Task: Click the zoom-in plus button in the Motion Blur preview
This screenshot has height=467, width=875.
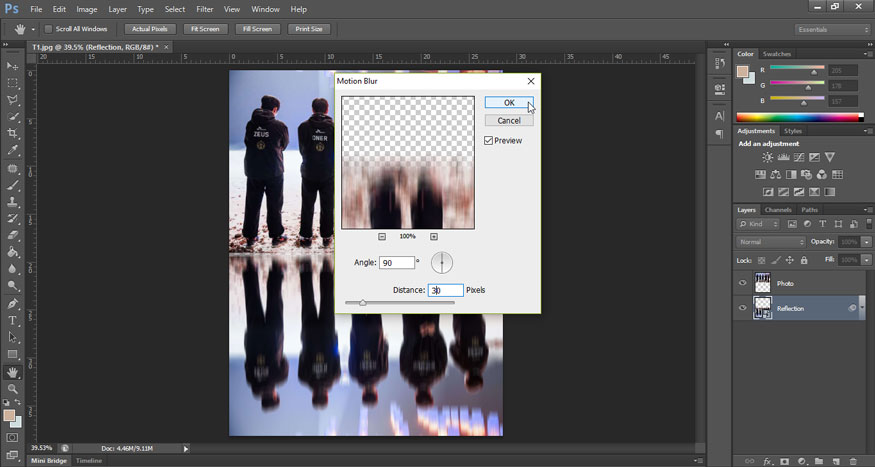Action: [x=434, y=236]
